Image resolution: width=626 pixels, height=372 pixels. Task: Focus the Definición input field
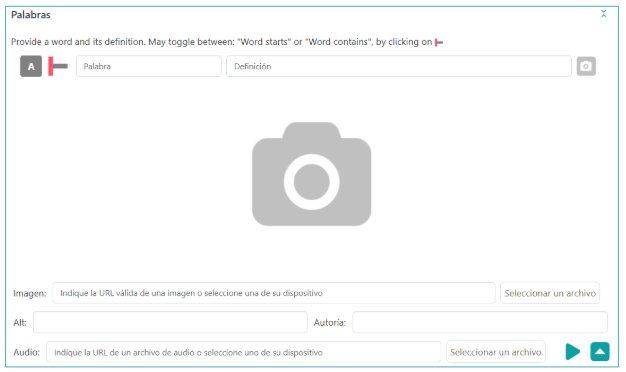(398, 66)
